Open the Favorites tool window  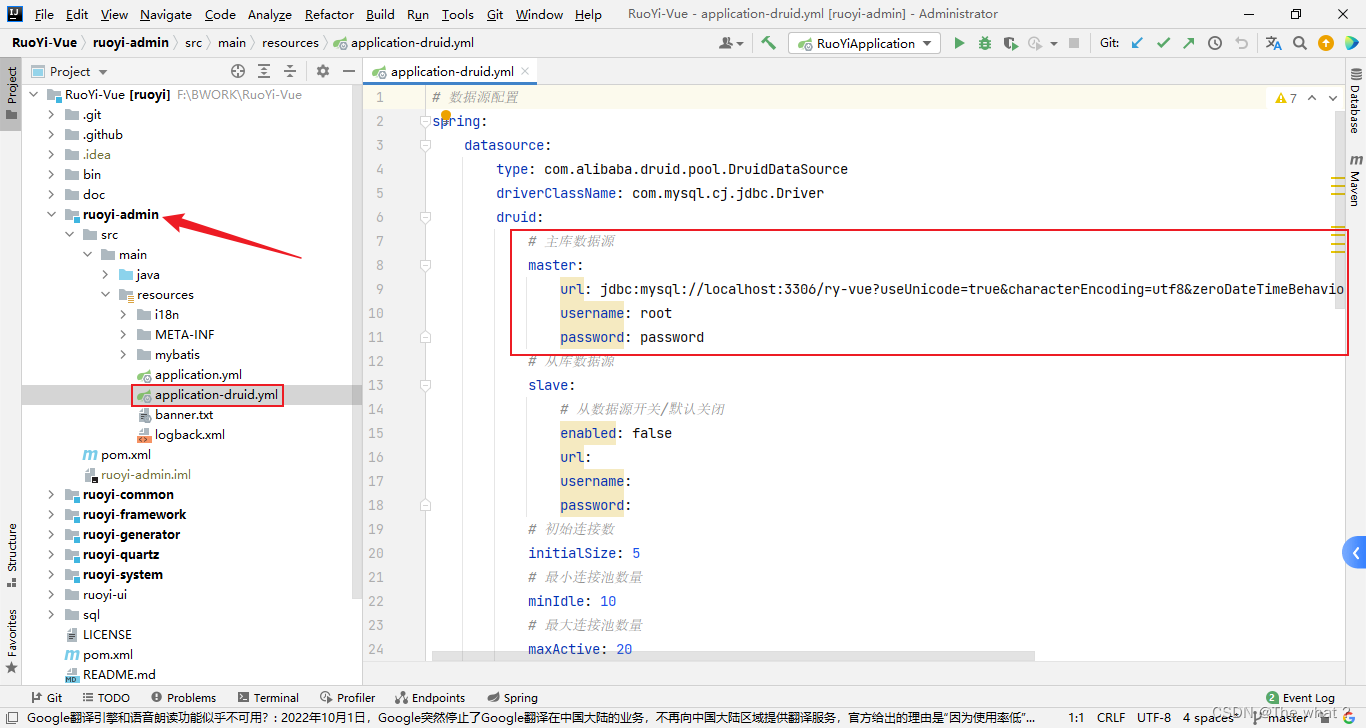coord(11,640)
